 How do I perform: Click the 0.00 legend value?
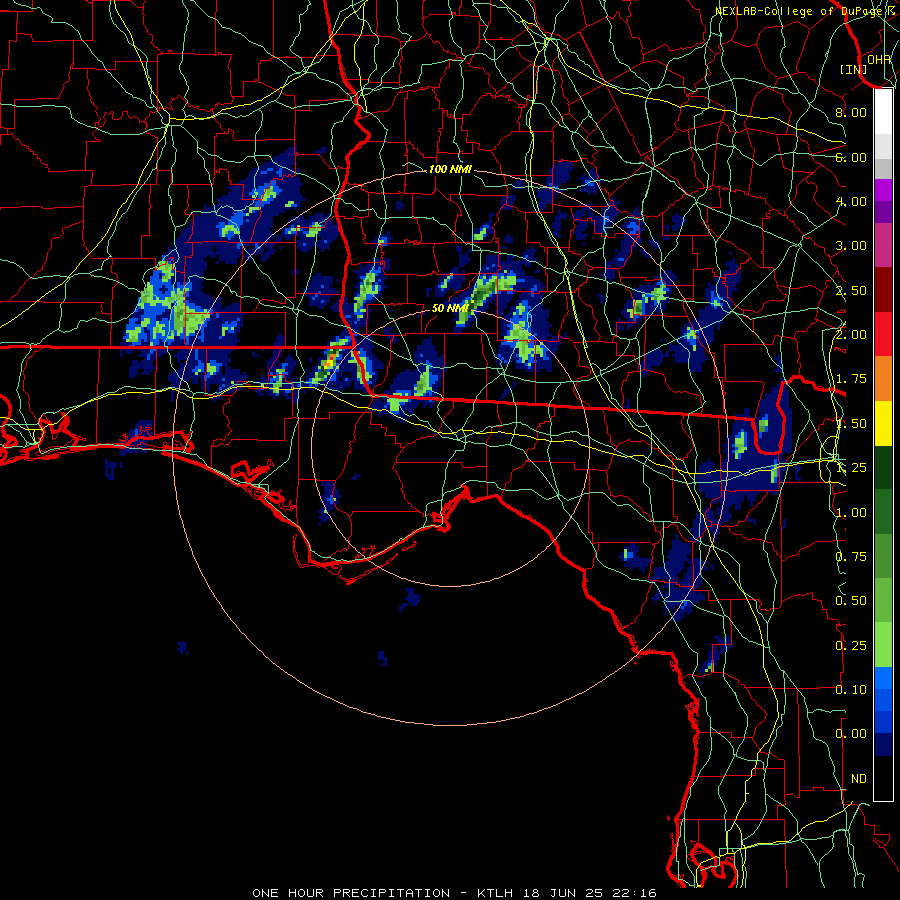coord(851,734)
